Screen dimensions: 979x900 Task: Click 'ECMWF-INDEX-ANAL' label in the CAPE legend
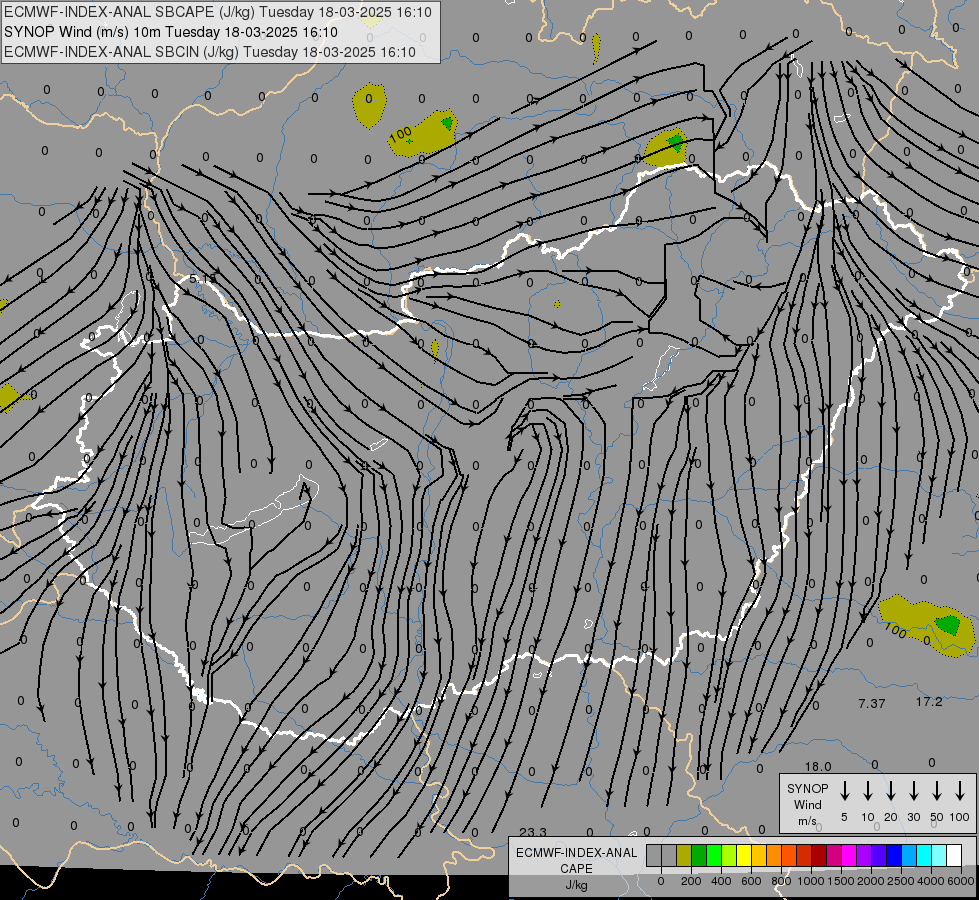click(x=576, y=853)
